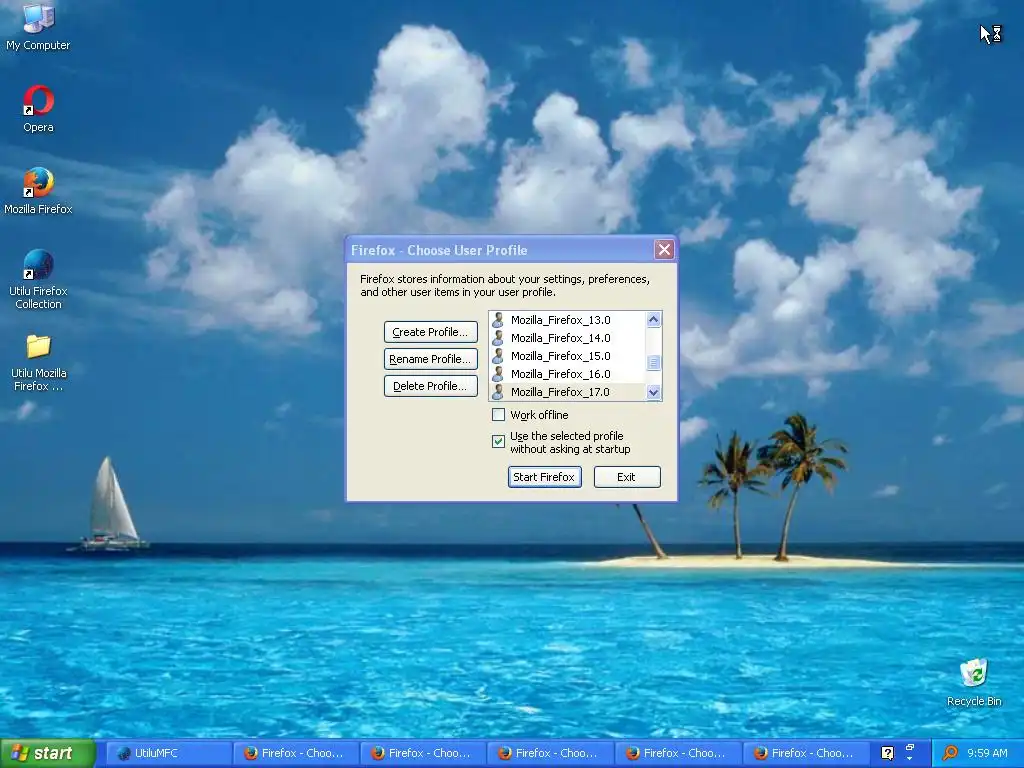1024x768 pixels.
Task: Click the Firefox - Choose User Profile title bar
Action: (x=500, y=250)
